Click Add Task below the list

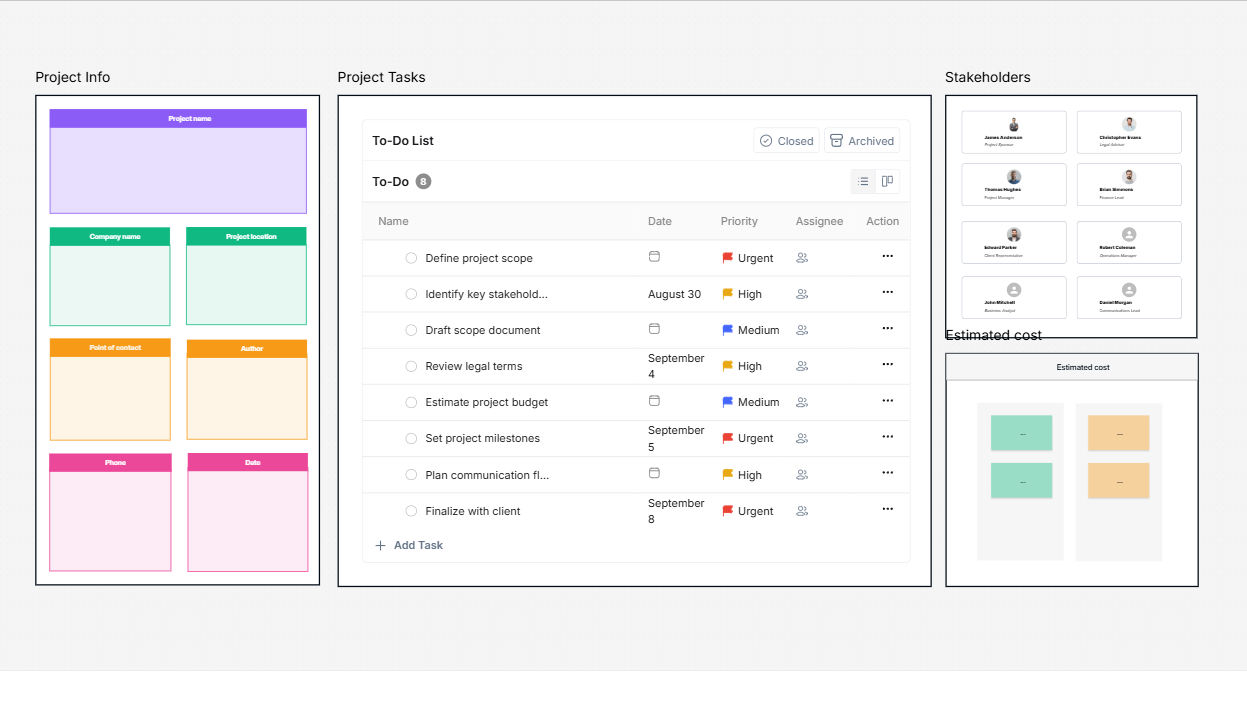pyautogui.click(x=409, y=545)
